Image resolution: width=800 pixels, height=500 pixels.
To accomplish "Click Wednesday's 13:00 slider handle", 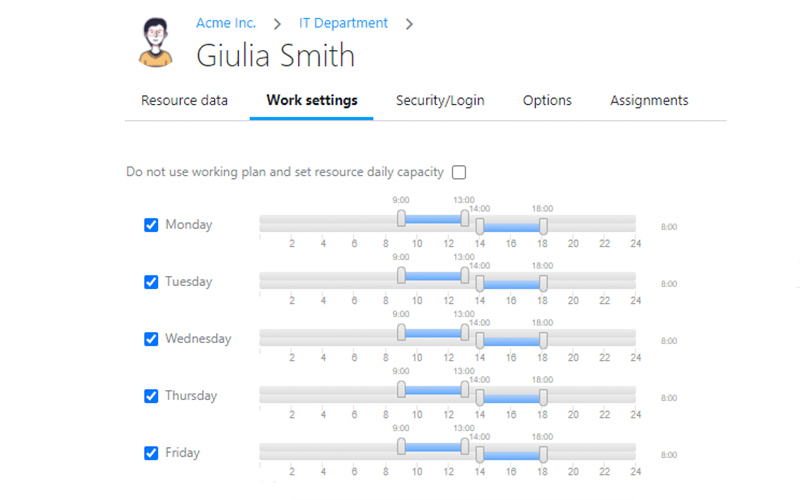I will [464, 332].
